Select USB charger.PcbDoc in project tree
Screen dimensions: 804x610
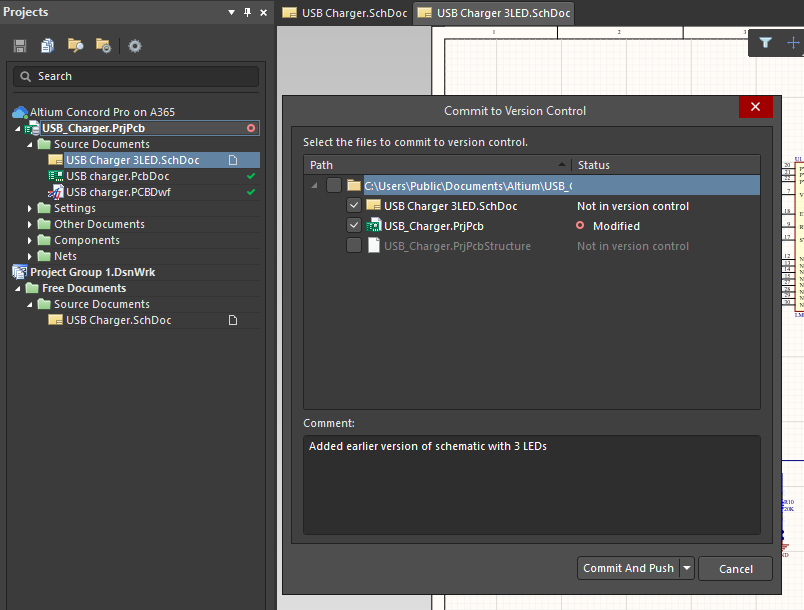click(117, 176)
